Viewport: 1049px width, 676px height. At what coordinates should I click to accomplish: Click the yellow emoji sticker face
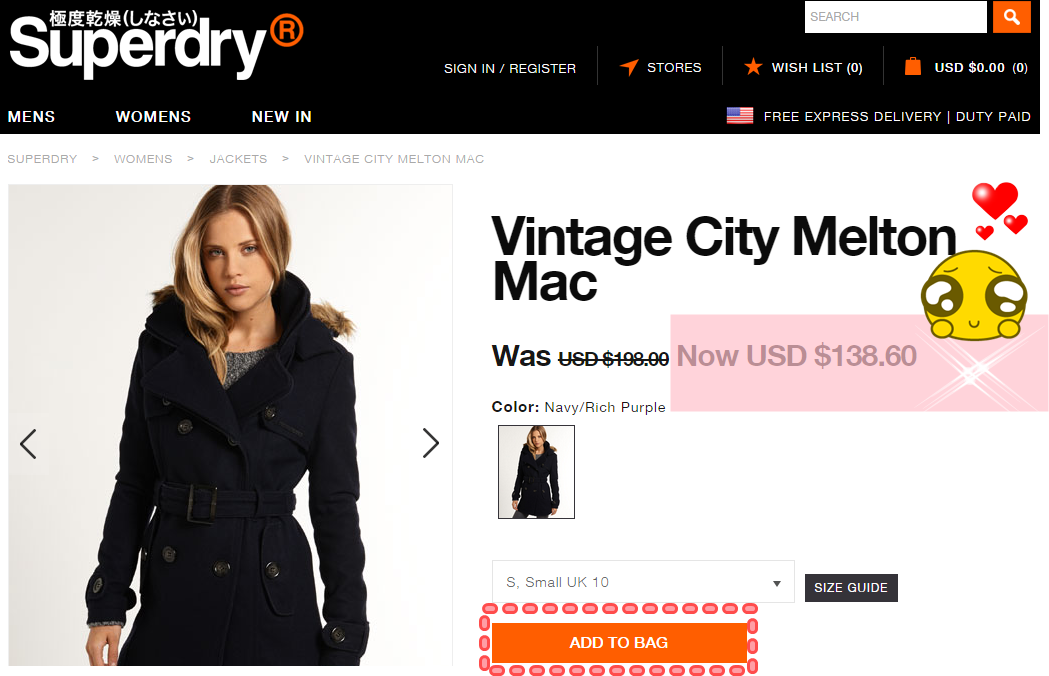(x=973, y=295)
